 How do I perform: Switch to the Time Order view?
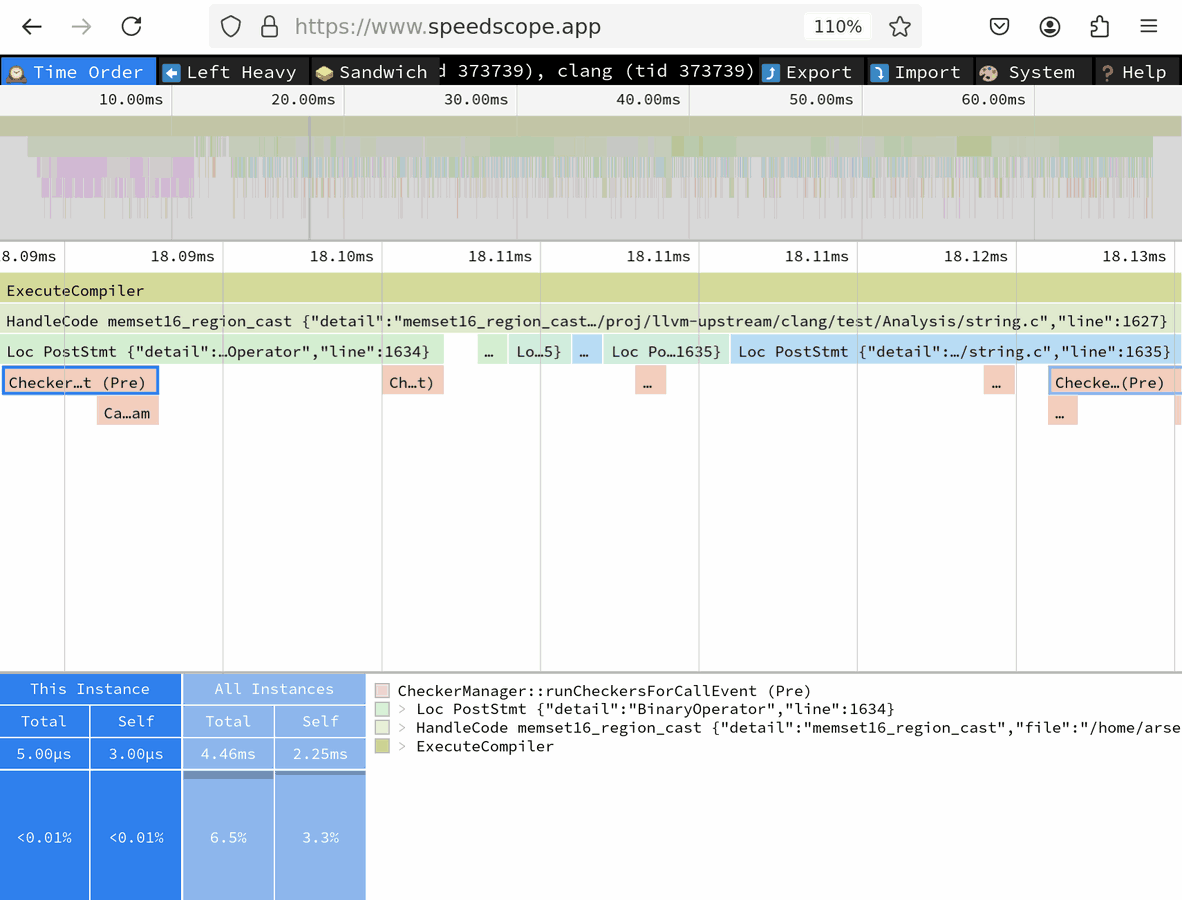(x=78, y=72)
